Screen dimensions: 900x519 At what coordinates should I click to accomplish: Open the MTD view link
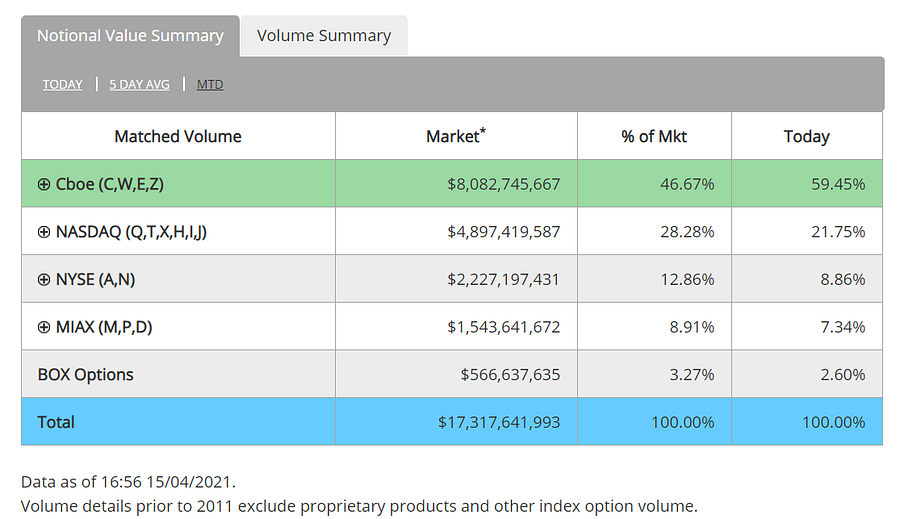[x=210, y=84]
